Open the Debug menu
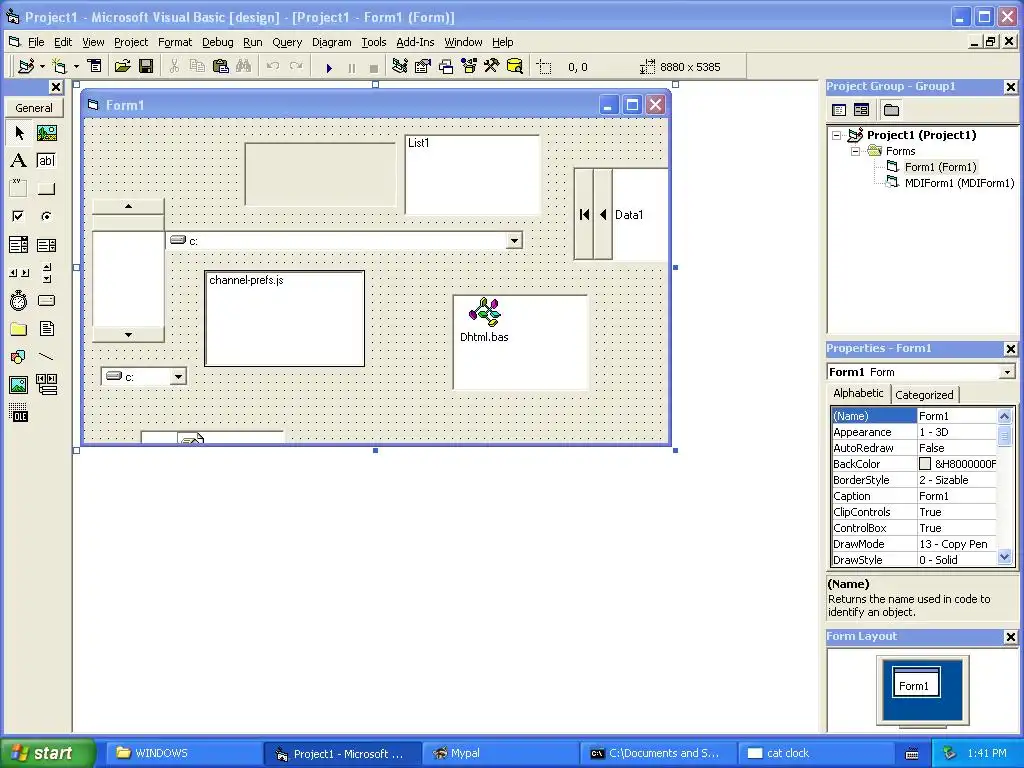1024x768 pixels. click(x=217, y=42)
